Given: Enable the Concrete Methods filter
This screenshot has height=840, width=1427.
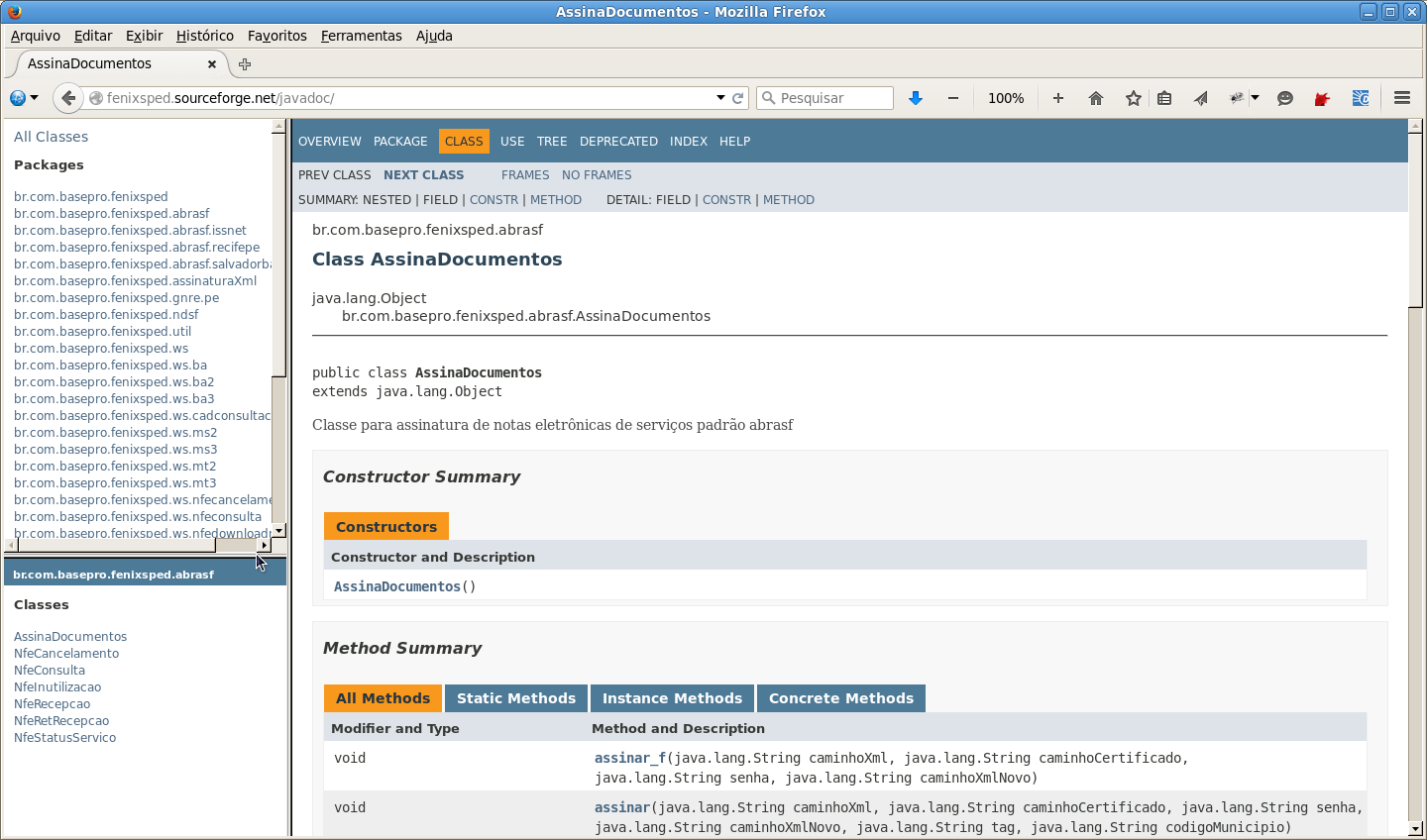Looking at the screenshot, I should (x=840, y=697).
